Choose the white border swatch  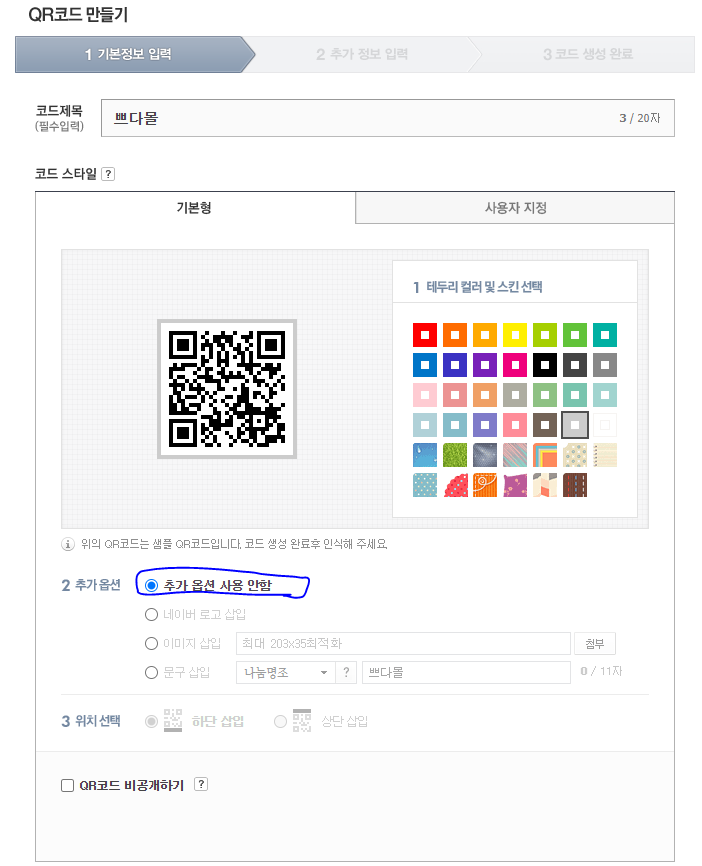click(x=605, y=425)
